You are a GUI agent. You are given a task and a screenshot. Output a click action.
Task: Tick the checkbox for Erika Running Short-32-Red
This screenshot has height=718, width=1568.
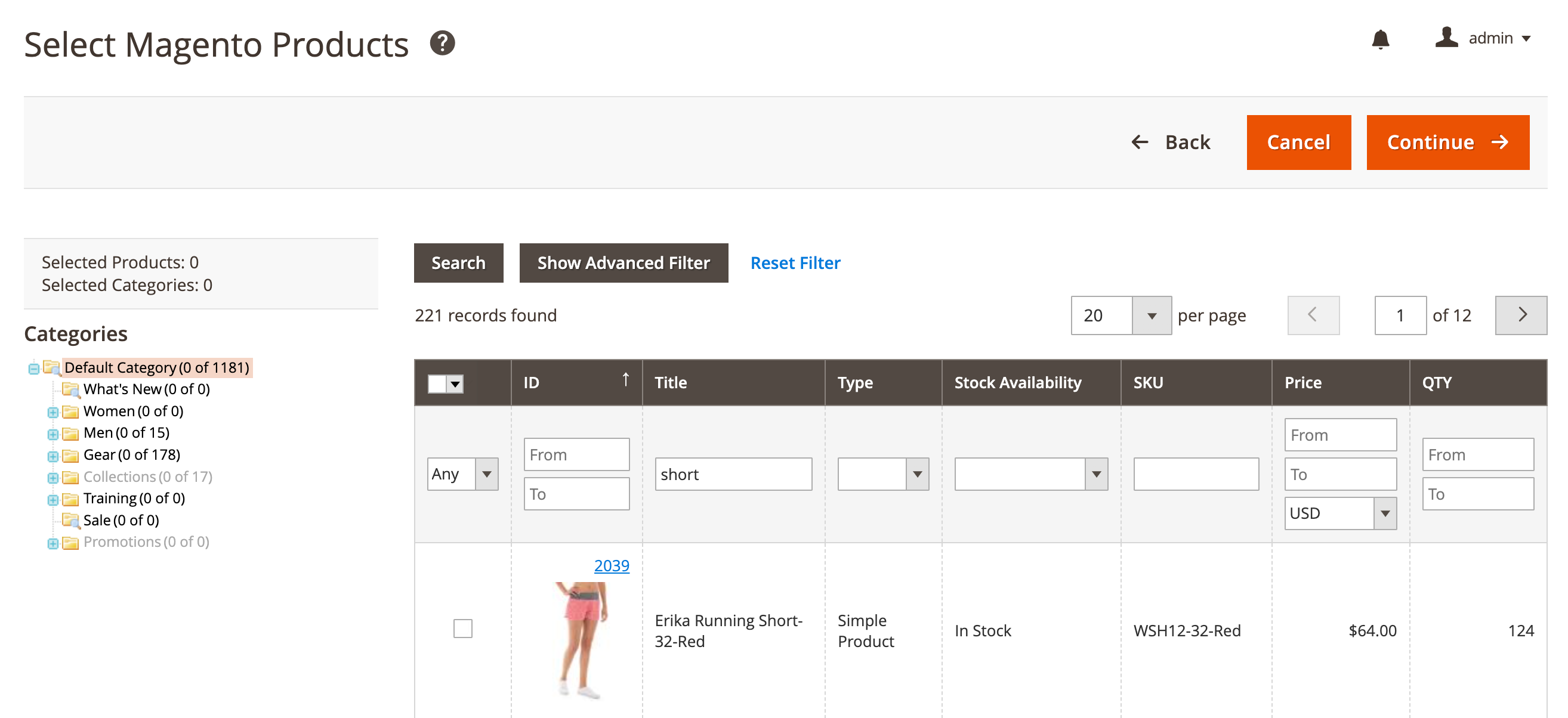point(462,630)
